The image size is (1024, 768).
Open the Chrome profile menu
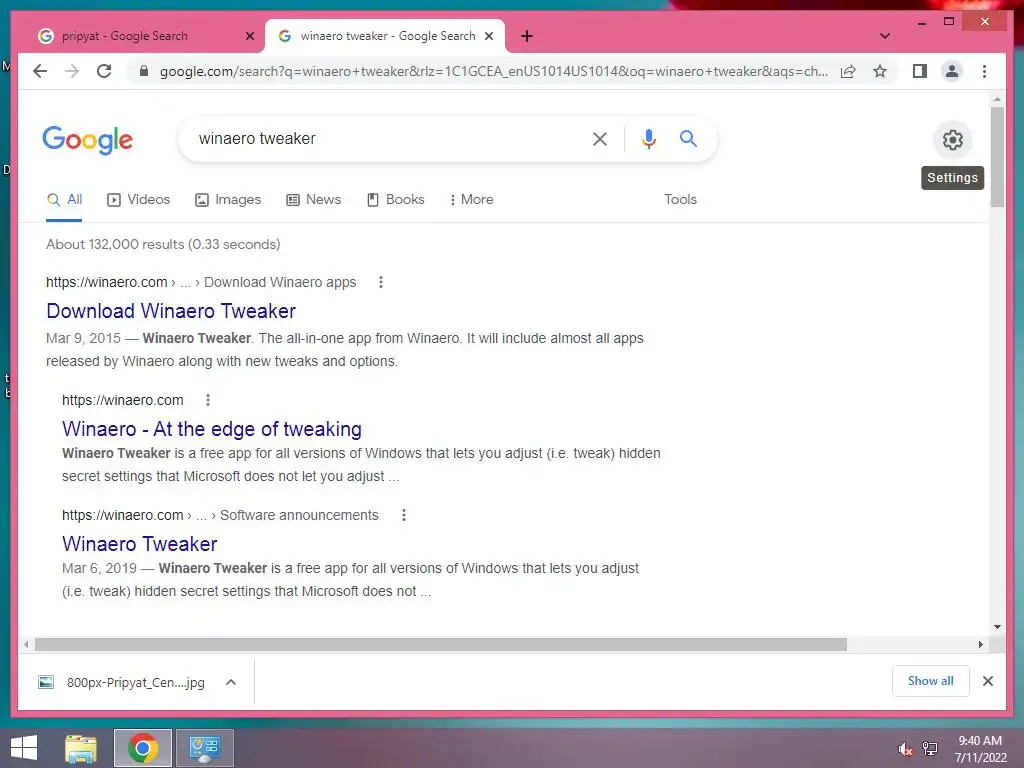coord(952,71)
